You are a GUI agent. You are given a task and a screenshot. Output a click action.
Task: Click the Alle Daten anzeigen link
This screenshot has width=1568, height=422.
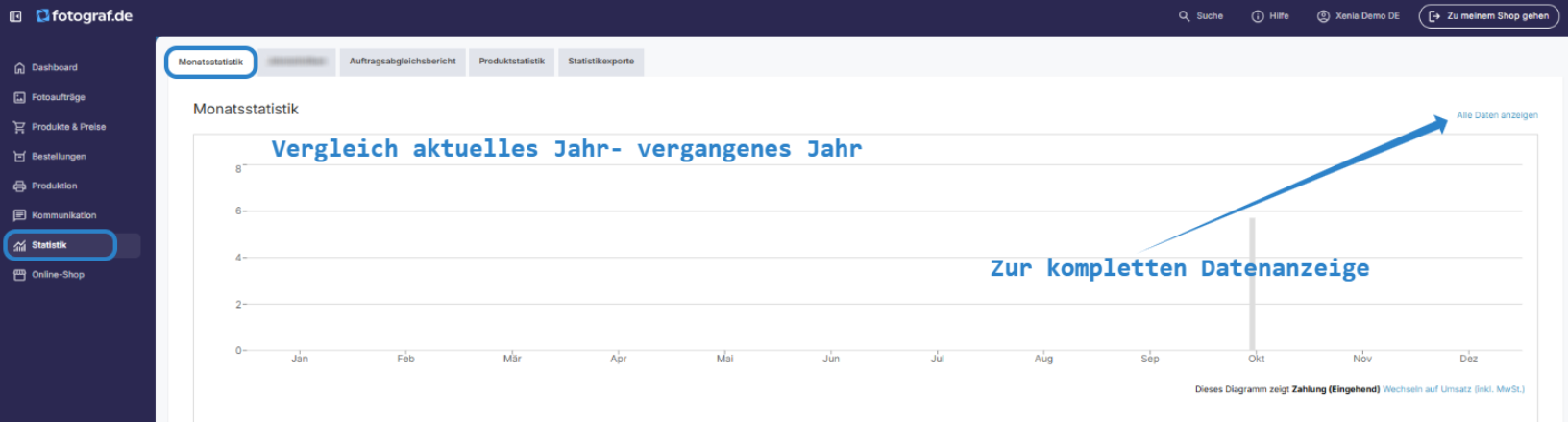tap(1497, 115)
